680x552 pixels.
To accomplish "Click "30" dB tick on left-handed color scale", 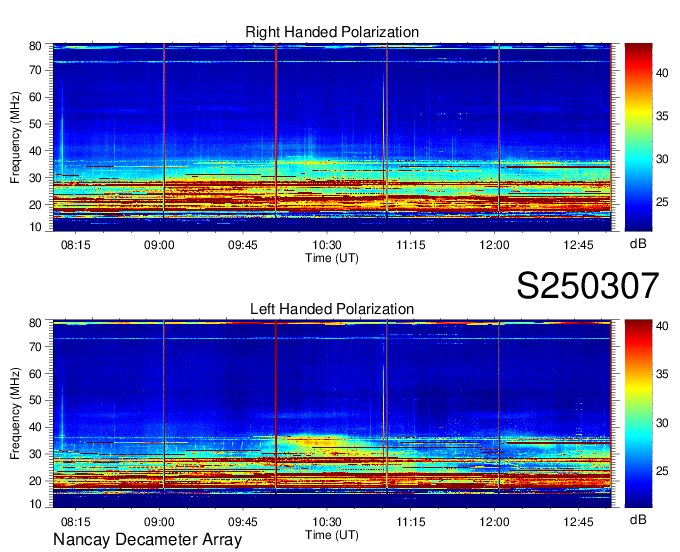I will (662, 423).
